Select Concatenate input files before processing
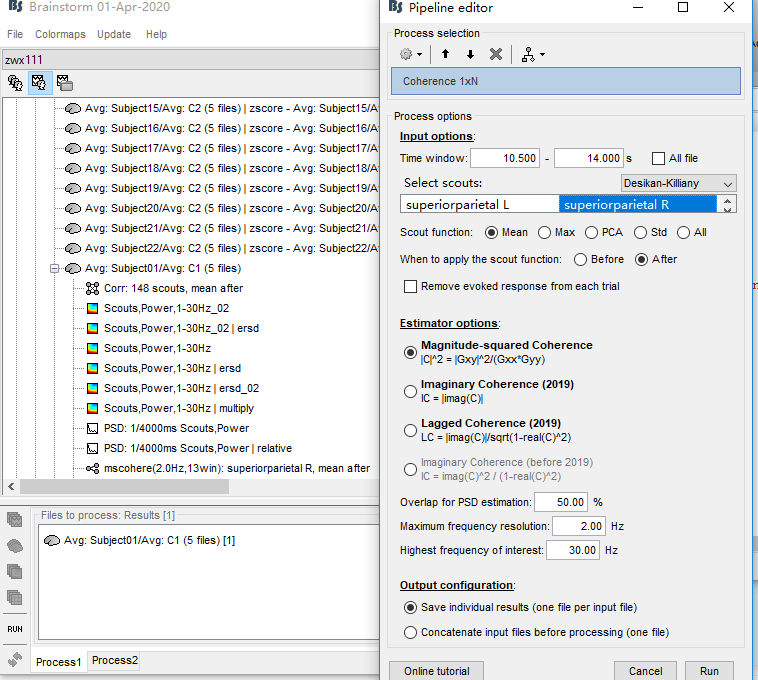This screenshot has width=758, height=680. pos(410,632)
